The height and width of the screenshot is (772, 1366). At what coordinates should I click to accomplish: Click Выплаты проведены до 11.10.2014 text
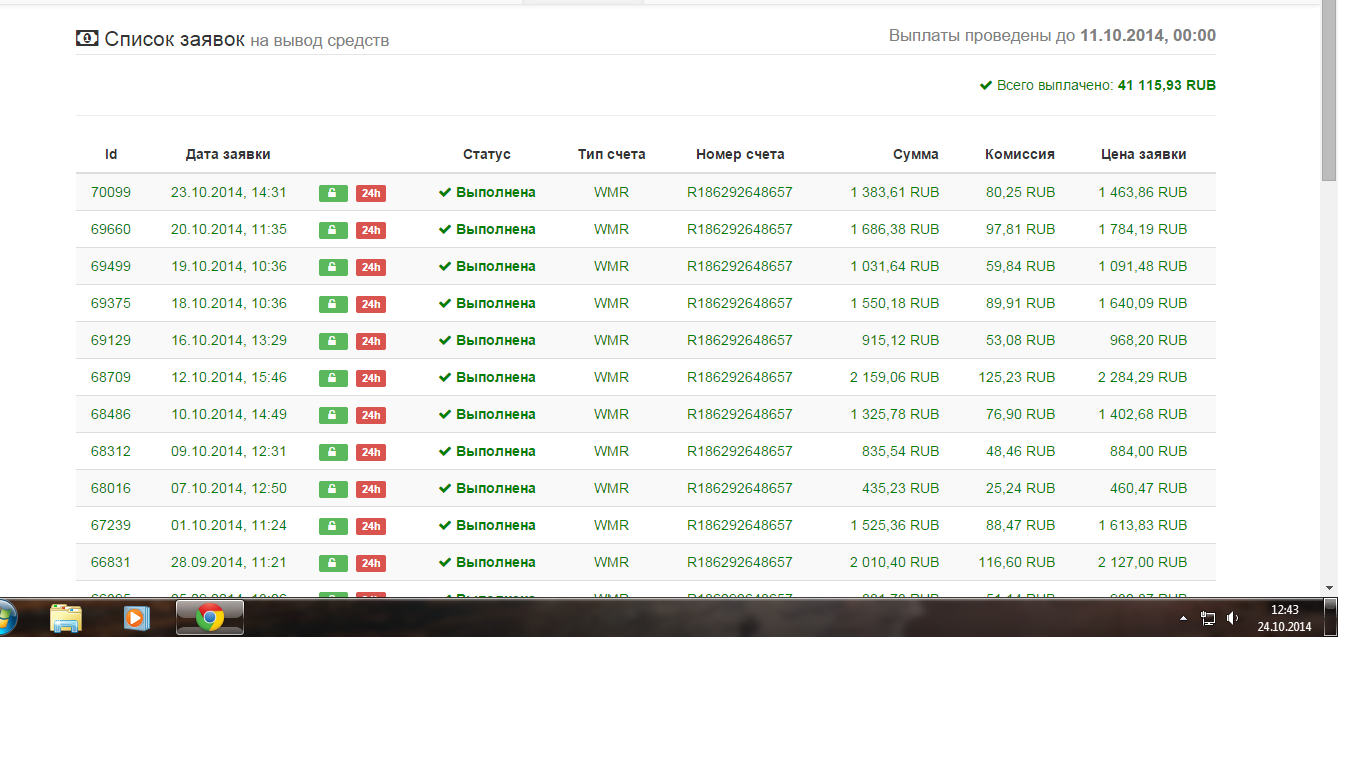coord(1052,36)
